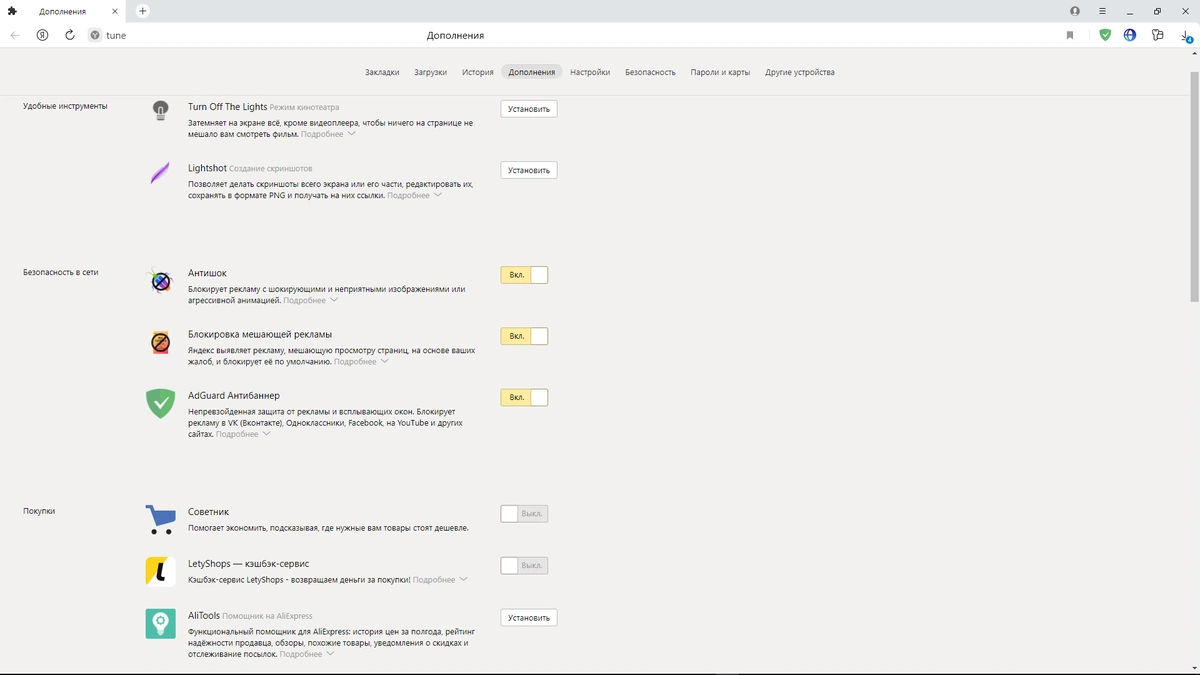Viewport: 1200px width, 675px height.
Task: Click the Советник extension name
Action: pos(208,512)
